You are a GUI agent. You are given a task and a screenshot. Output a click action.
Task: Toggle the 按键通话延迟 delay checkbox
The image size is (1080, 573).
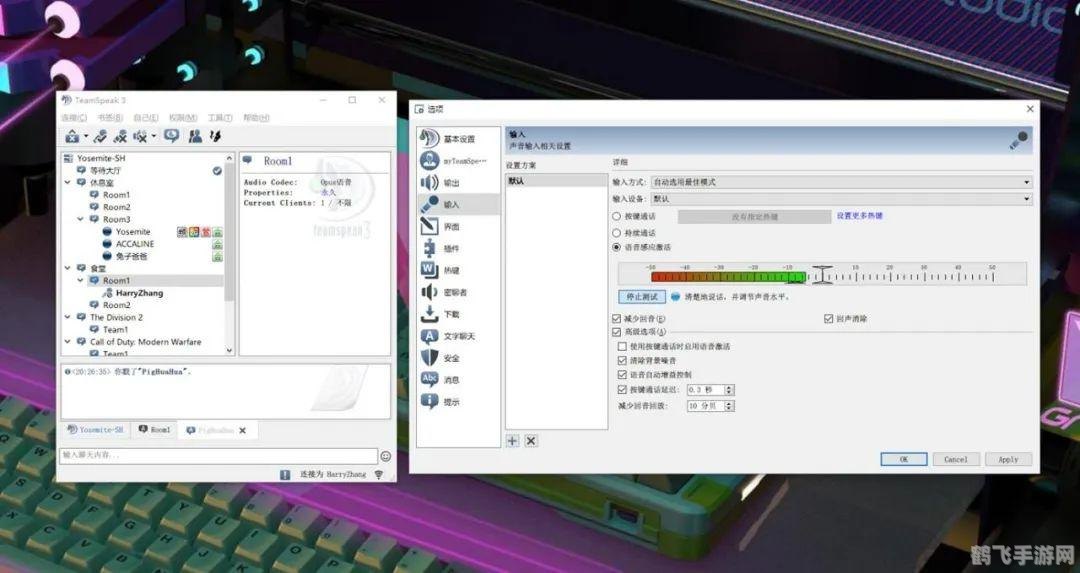coord(622,390)
